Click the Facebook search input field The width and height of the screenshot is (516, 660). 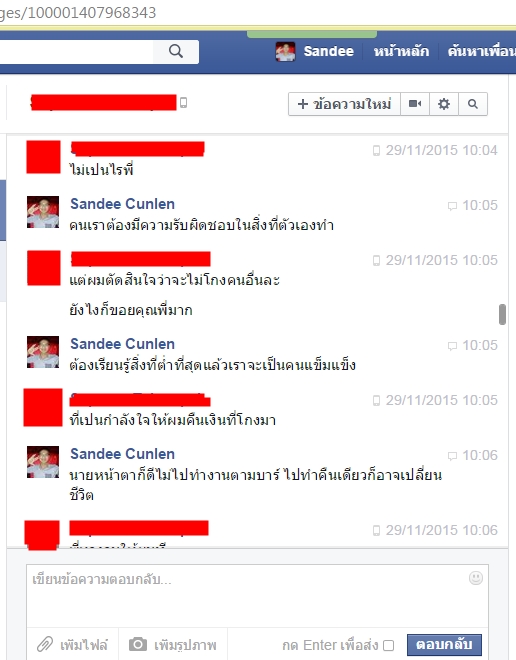(76, 52)
